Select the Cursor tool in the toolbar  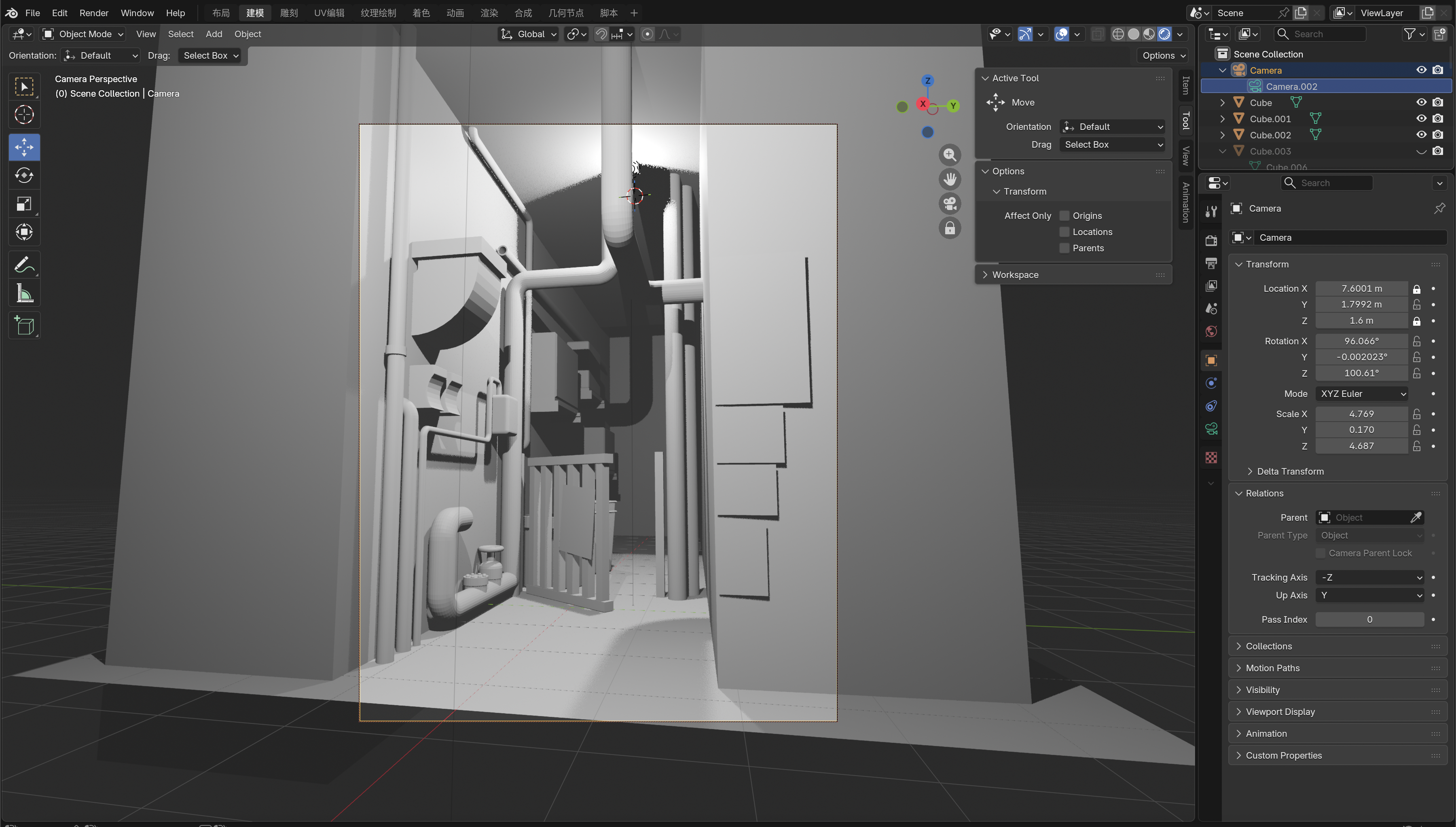click(x=24, y=115)
